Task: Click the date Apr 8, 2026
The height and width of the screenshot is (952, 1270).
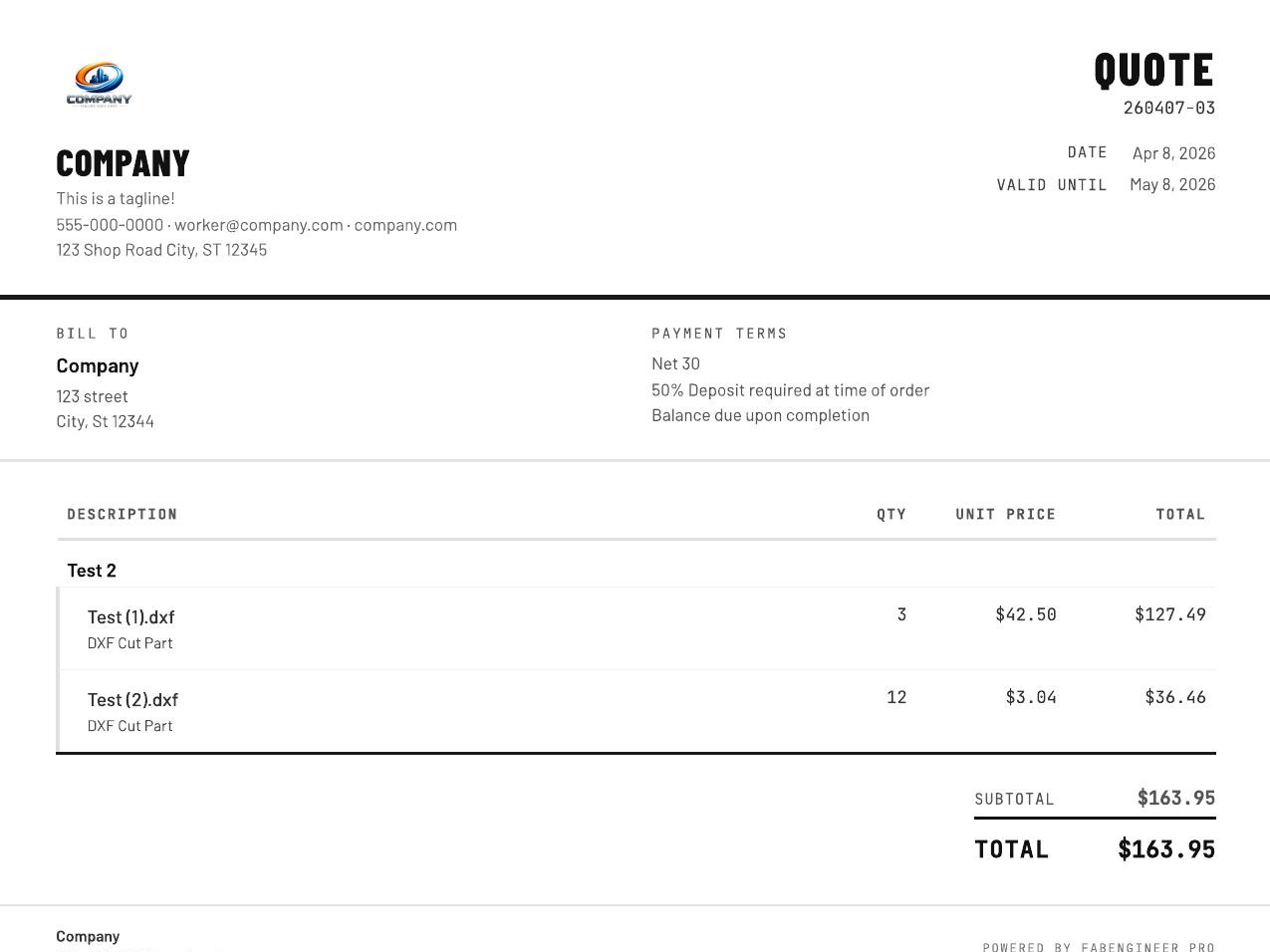Action: click(x=1173, y=153)
